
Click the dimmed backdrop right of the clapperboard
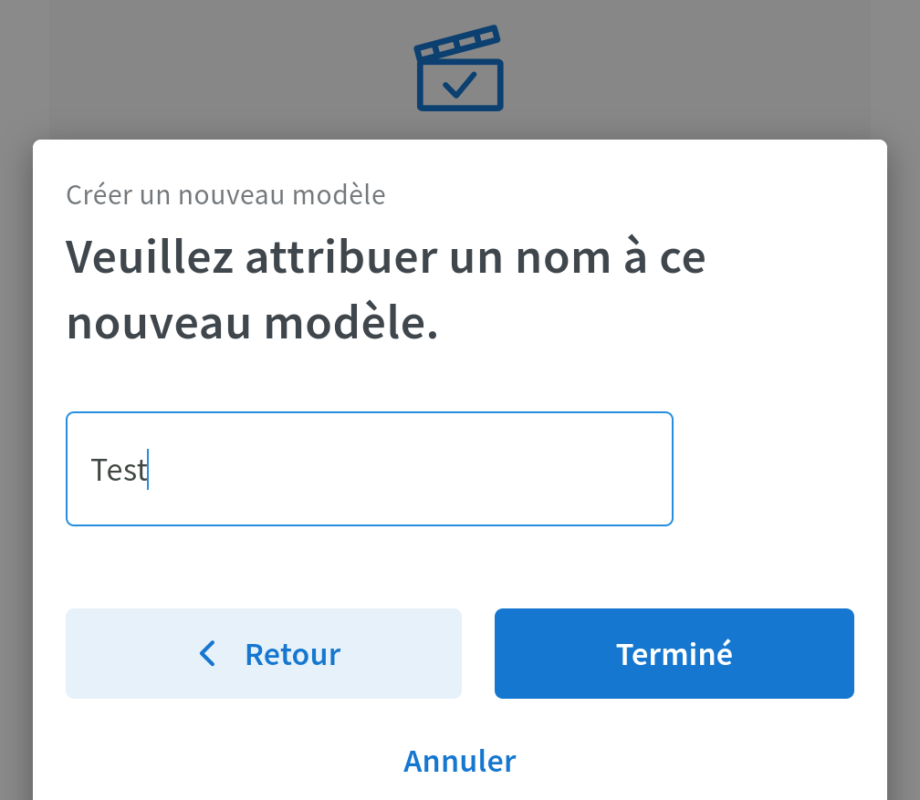pos(700,70)
